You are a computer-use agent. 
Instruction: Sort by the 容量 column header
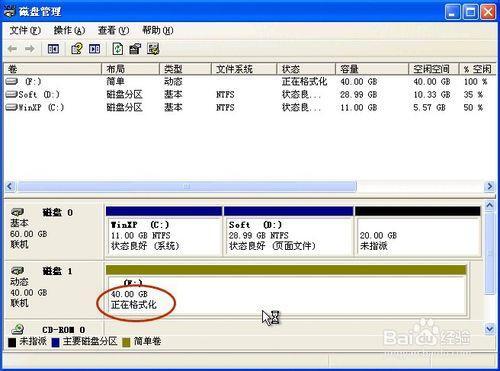[x=372, y=69]
